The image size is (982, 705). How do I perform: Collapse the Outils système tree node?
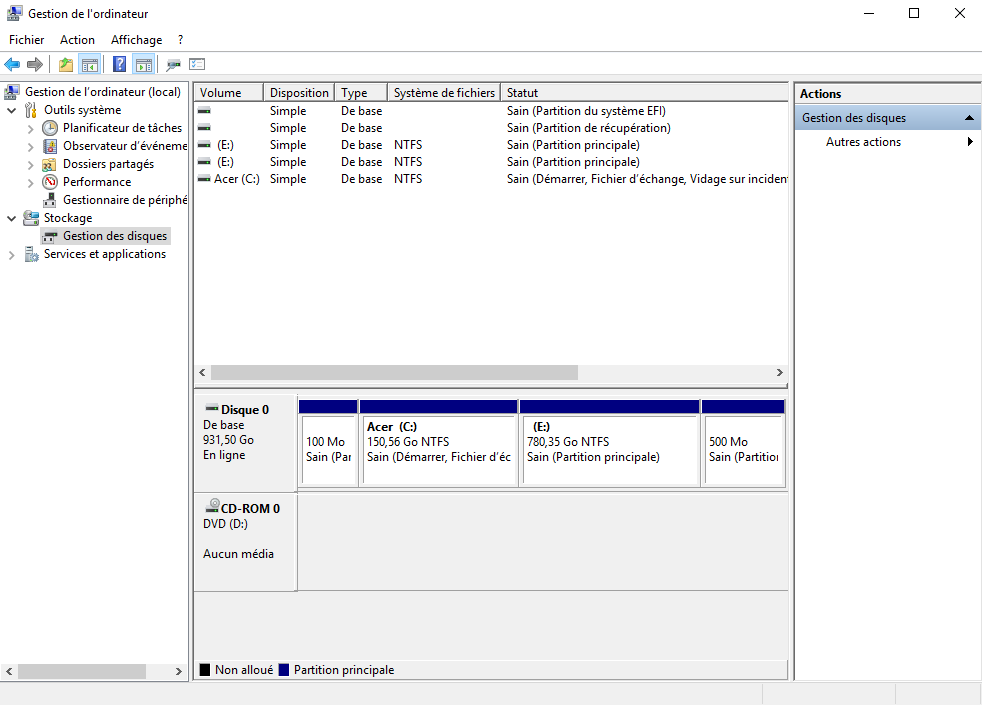pos(12,110)
